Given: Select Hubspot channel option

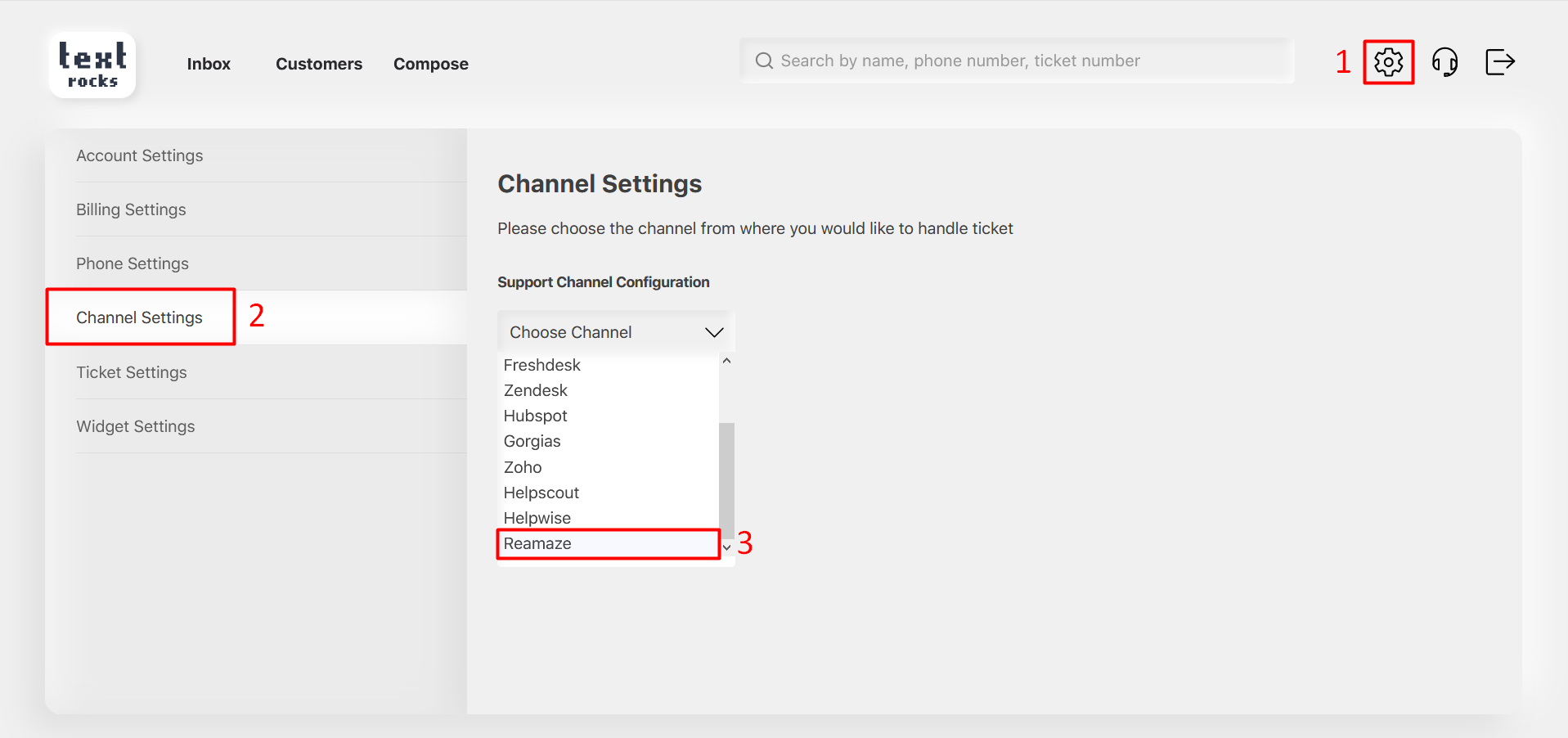Looking at the screenshot, I should click(x=536, y=416).
